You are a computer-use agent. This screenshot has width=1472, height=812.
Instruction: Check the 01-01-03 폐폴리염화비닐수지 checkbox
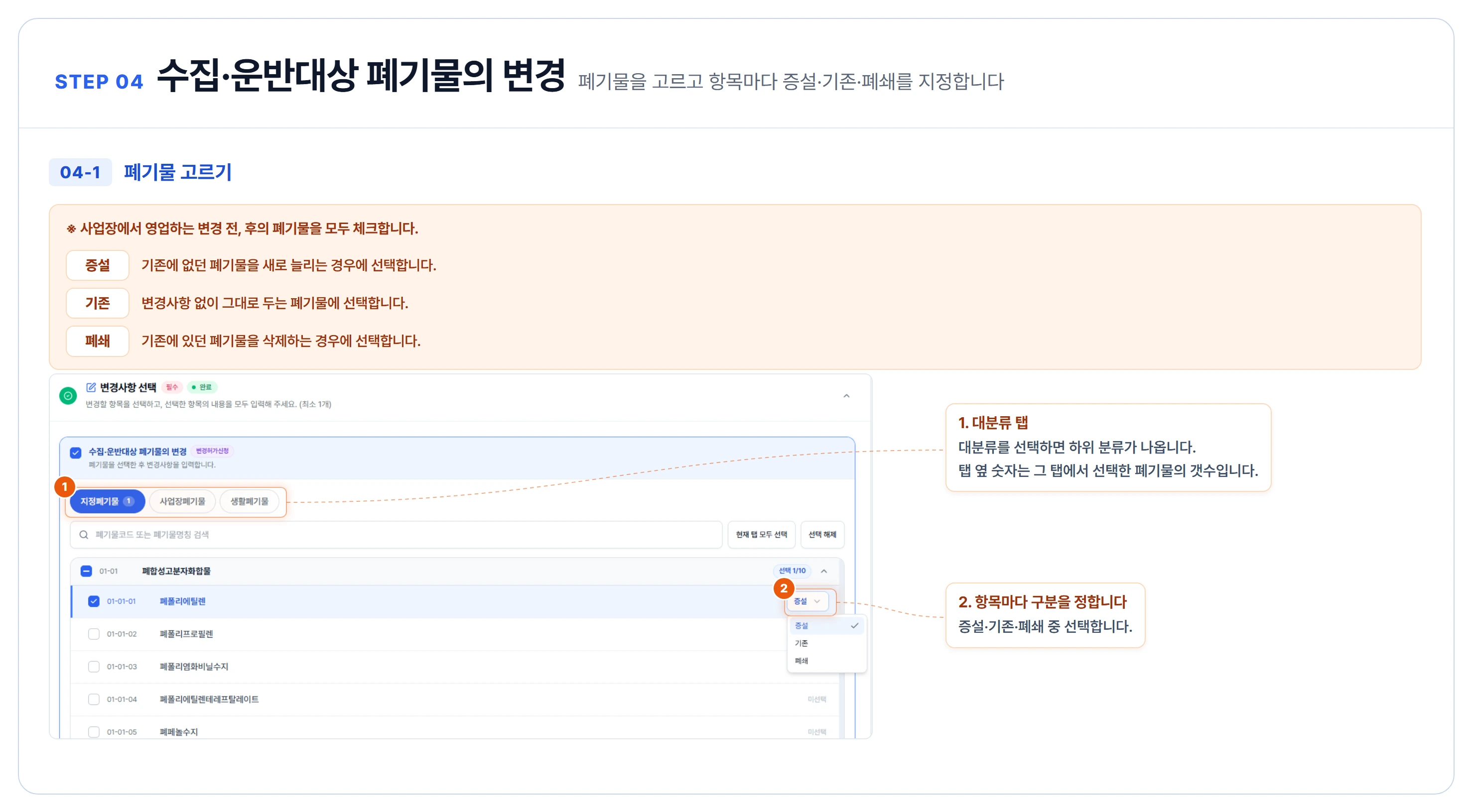coord(94,667)
